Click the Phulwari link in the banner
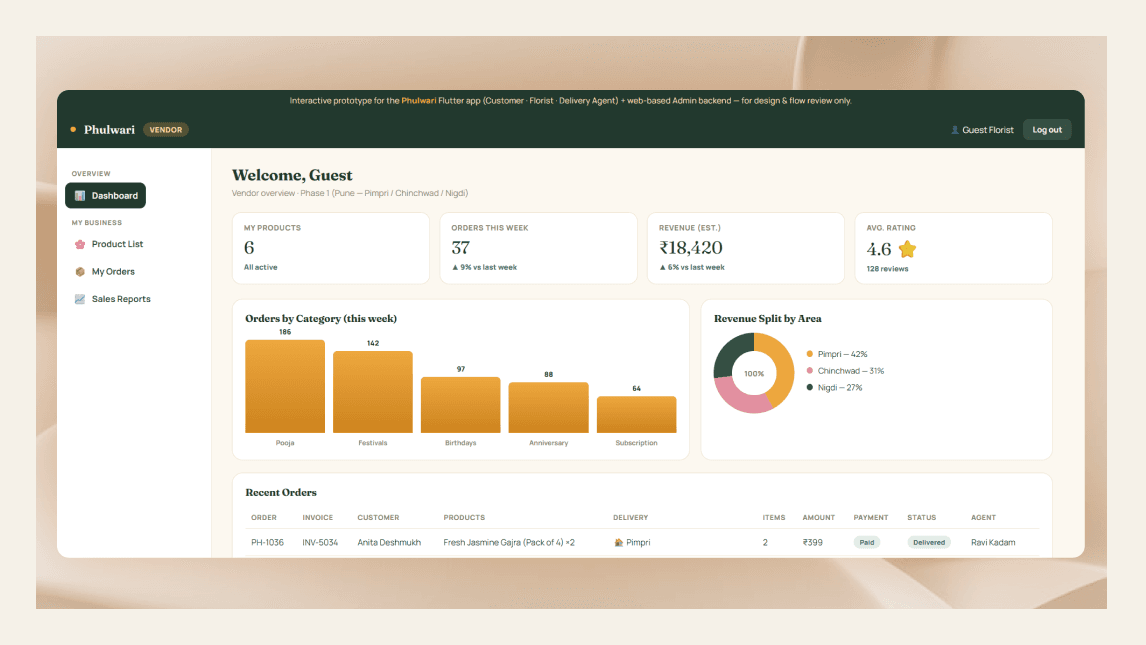 point(419,101)
